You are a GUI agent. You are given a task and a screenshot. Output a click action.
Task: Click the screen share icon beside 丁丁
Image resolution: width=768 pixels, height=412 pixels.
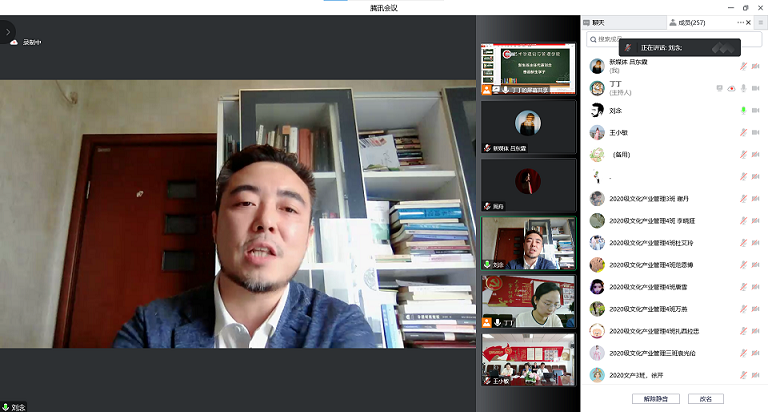[719, 88]
